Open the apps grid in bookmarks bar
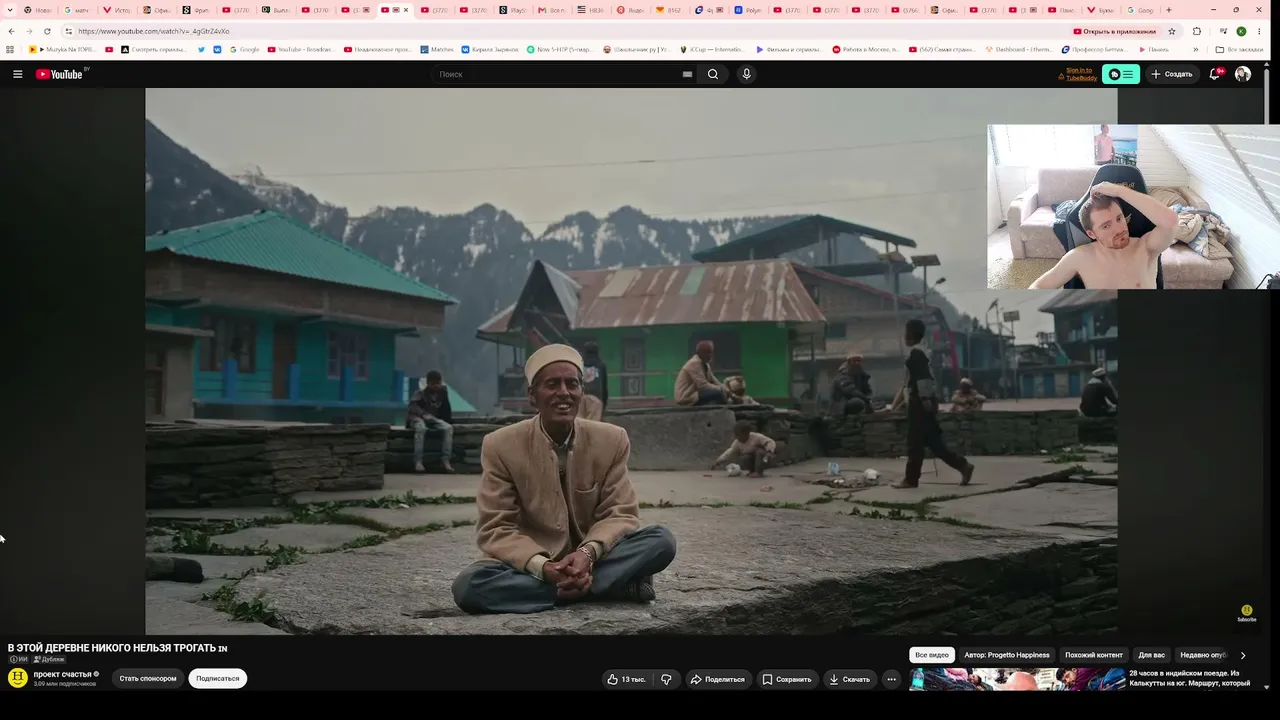Viewport: 1280px width, 720px height. [x=11, y=49]
